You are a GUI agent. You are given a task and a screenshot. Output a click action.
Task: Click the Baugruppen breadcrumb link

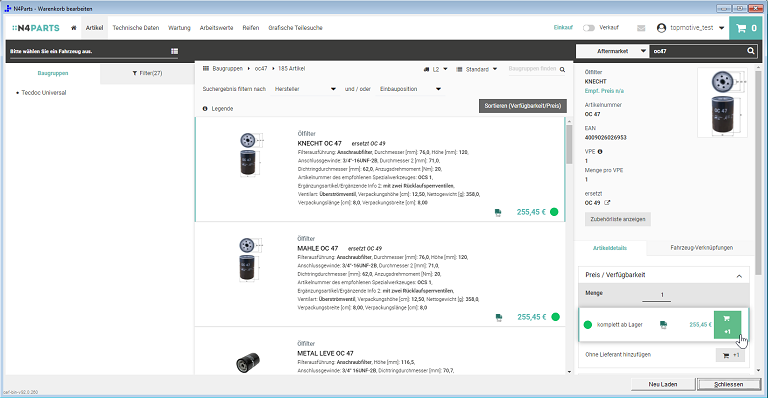pos(227,69)
